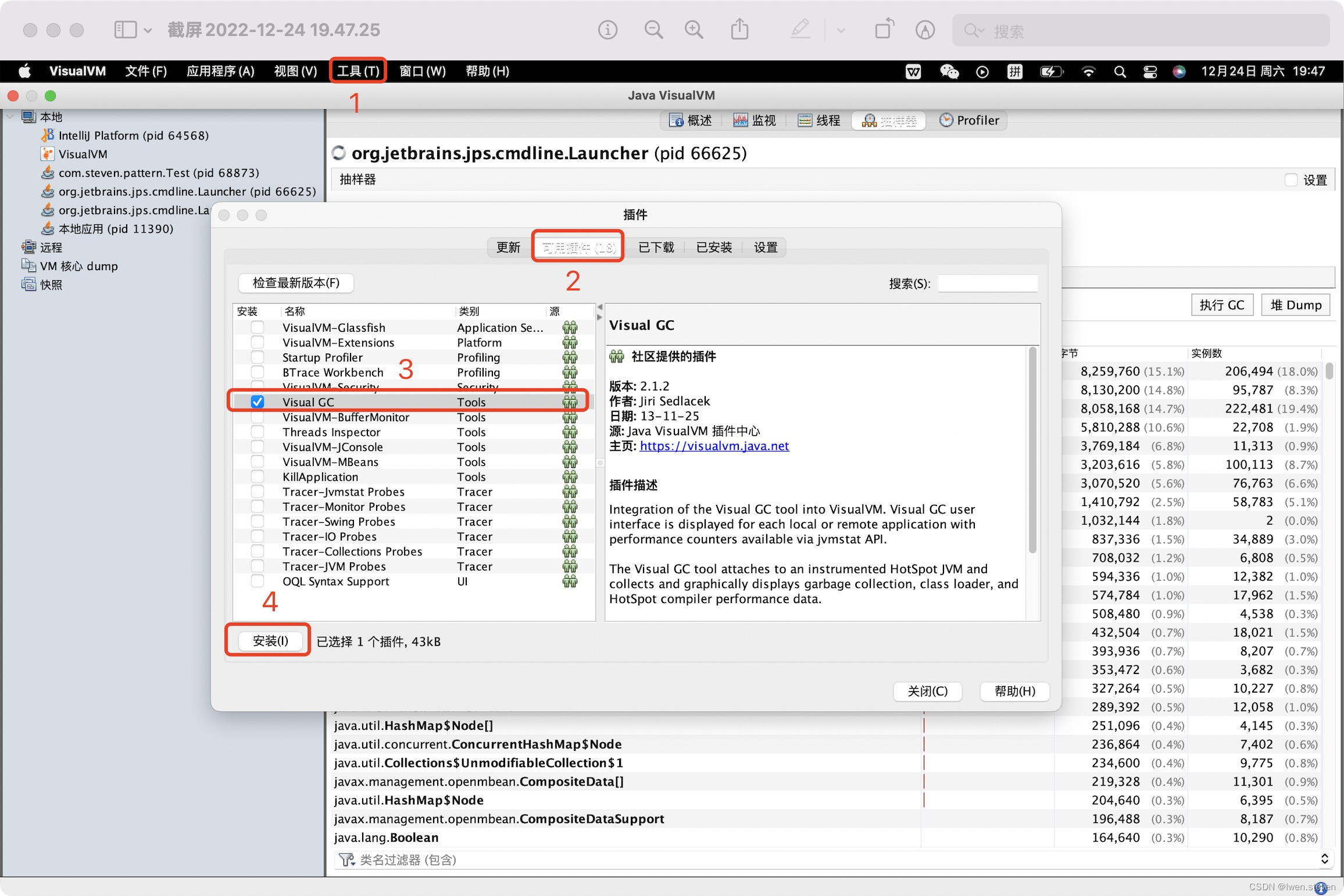Image resolution: width=1344 pixels, height=896 pixels.
Task: Check the VisualVM-Extensions plugin checkbox
Action: pos(258,342)
